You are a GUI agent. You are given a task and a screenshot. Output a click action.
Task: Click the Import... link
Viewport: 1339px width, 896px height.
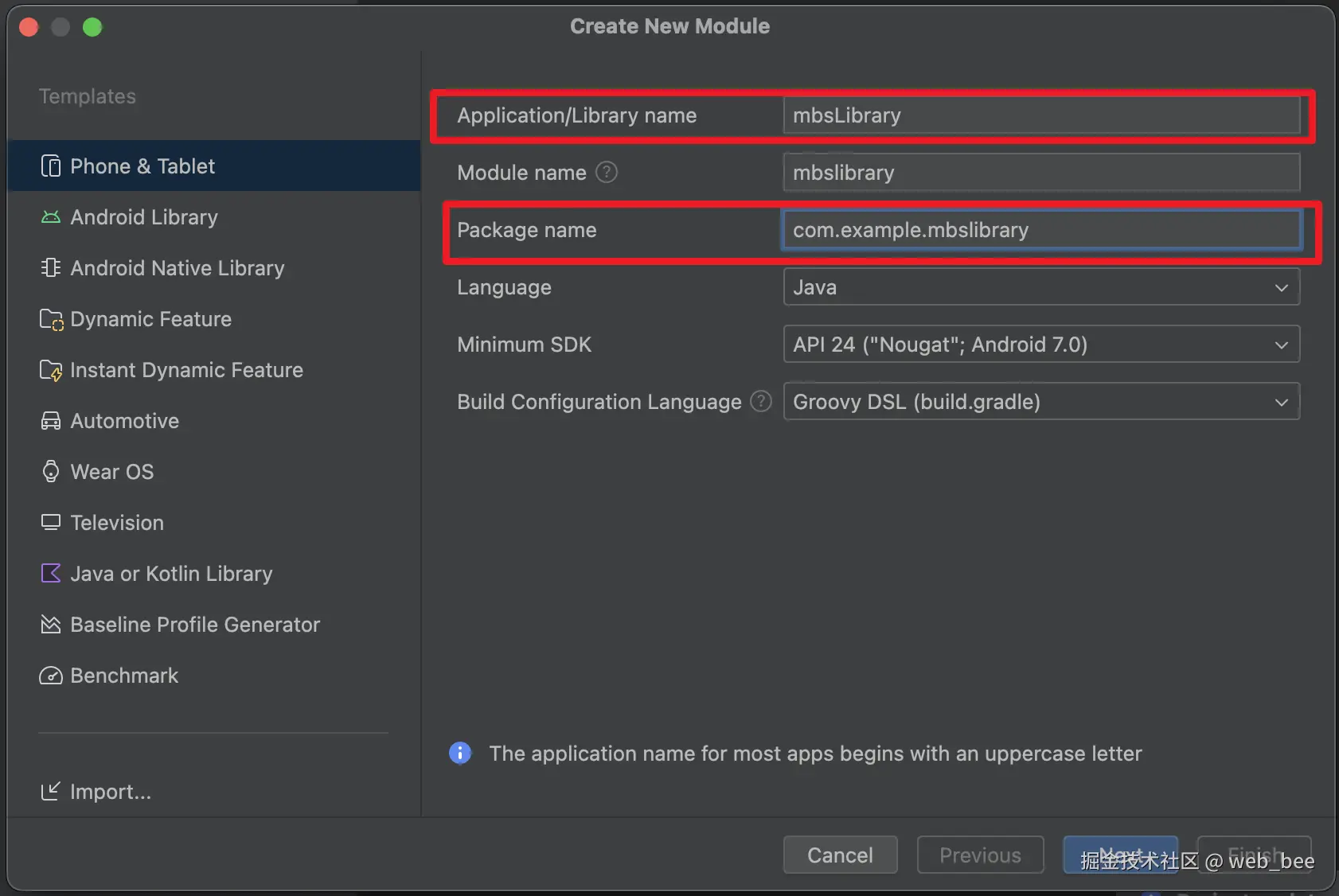click(x=110, y=792)
